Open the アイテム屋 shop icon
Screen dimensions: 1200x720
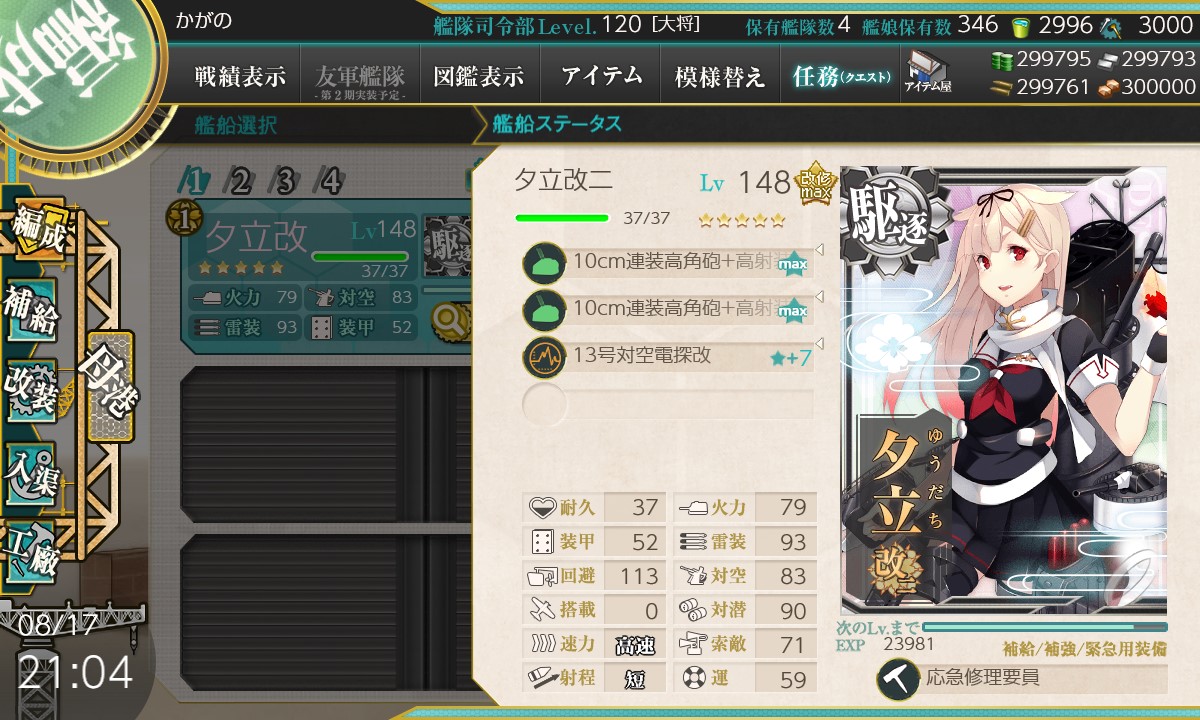click(x=927, y=71)
